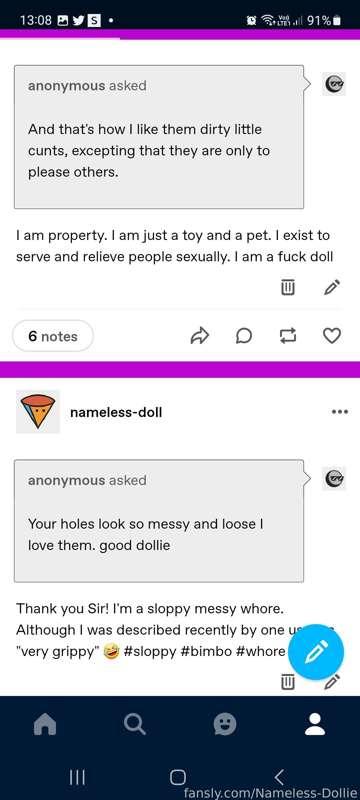Reblog the first post
The width and height of the screenshot is (360, 800).
288,336
